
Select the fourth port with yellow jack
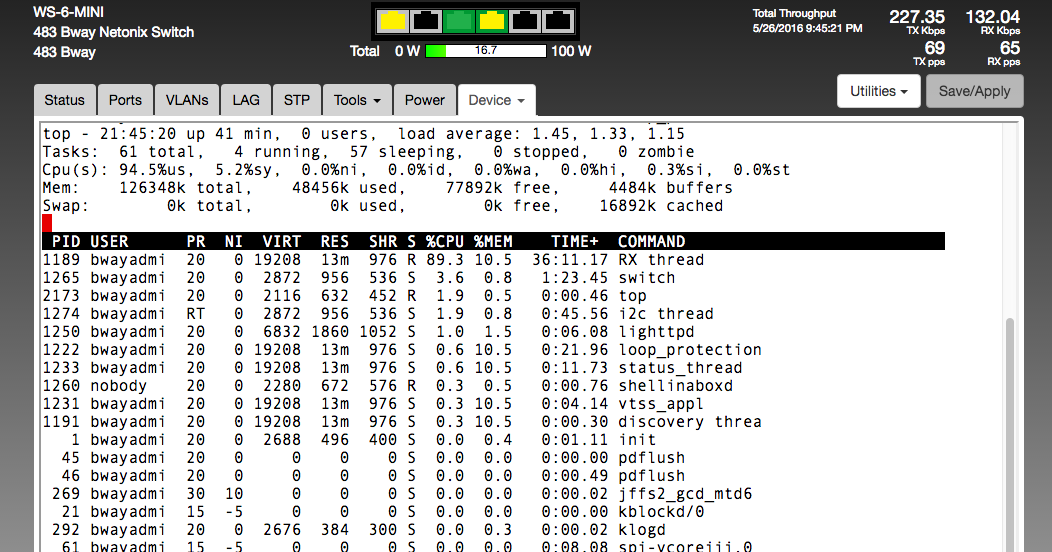pos(492,20)
